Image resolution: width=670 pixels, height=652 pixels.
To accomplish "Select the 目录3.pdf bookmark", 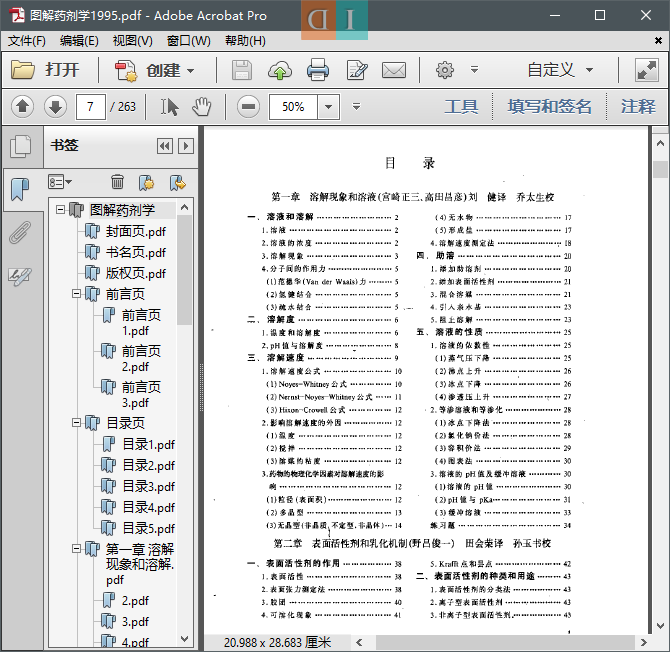I will [x=148, y=487].
